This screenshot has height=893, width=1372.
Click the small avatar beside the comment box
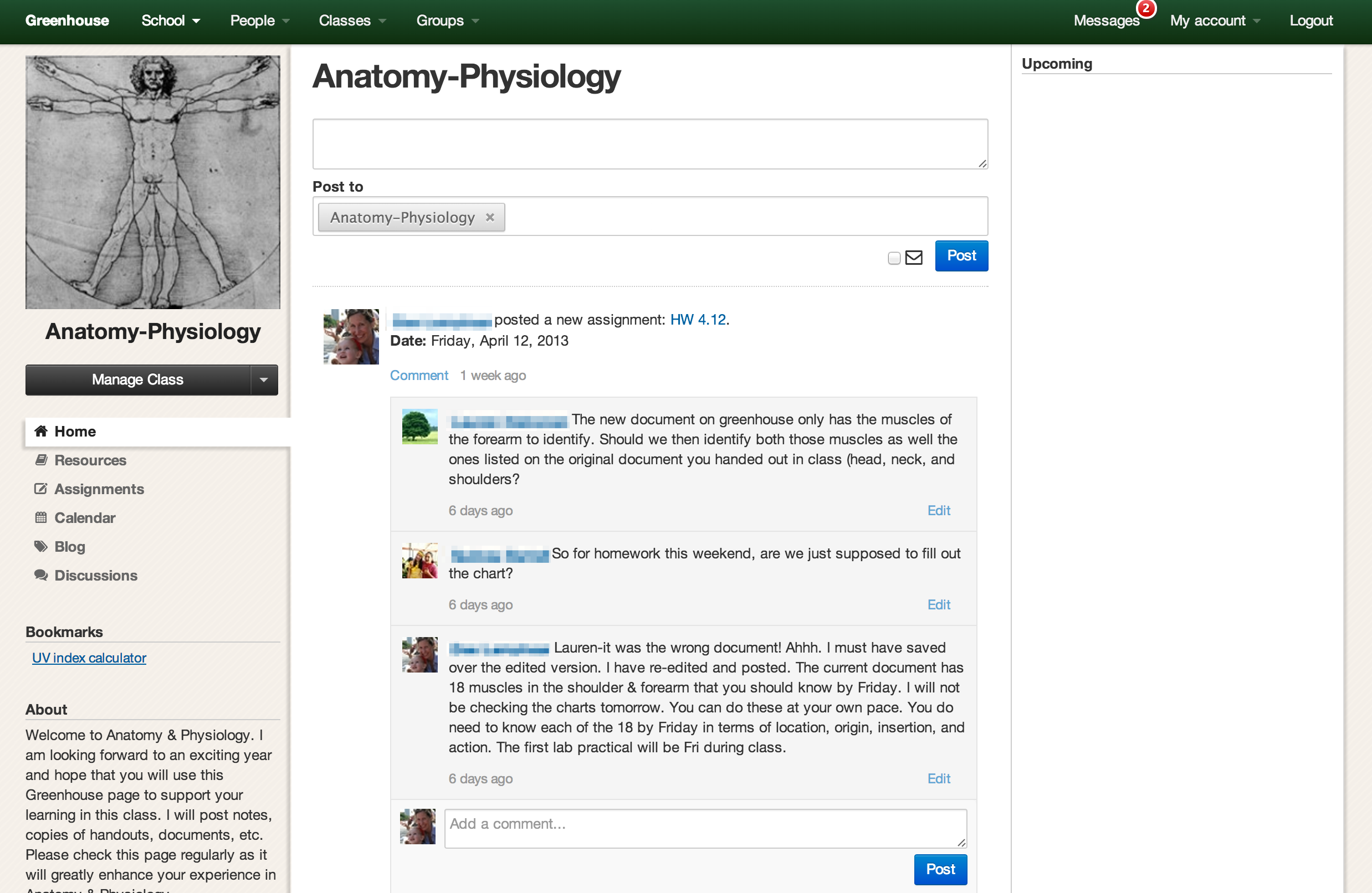click(x=417, y=827)
